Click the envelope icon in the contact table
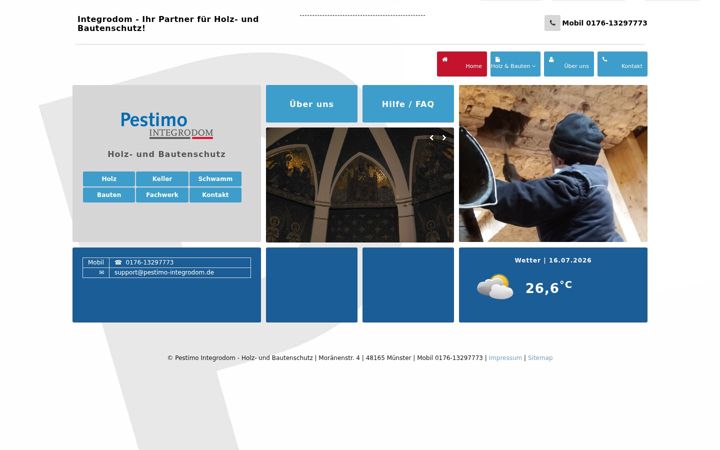Image resolution: width=720 pixels, height=450 pixels. [101, 272]
